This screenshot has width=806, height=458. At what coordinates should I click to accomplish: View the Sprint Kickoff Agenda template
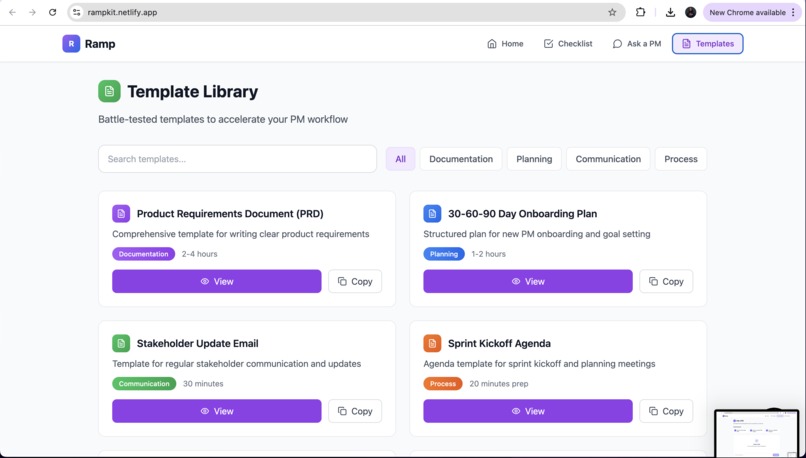(527, 411)
